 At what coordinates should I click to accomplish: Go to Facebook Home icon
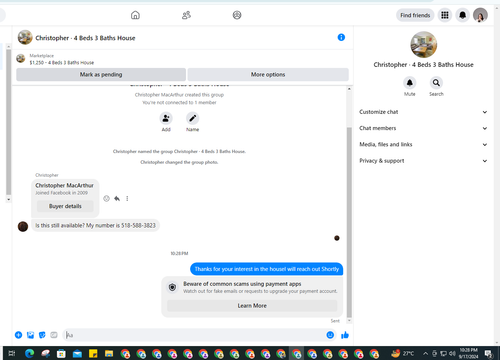[135, 15]
